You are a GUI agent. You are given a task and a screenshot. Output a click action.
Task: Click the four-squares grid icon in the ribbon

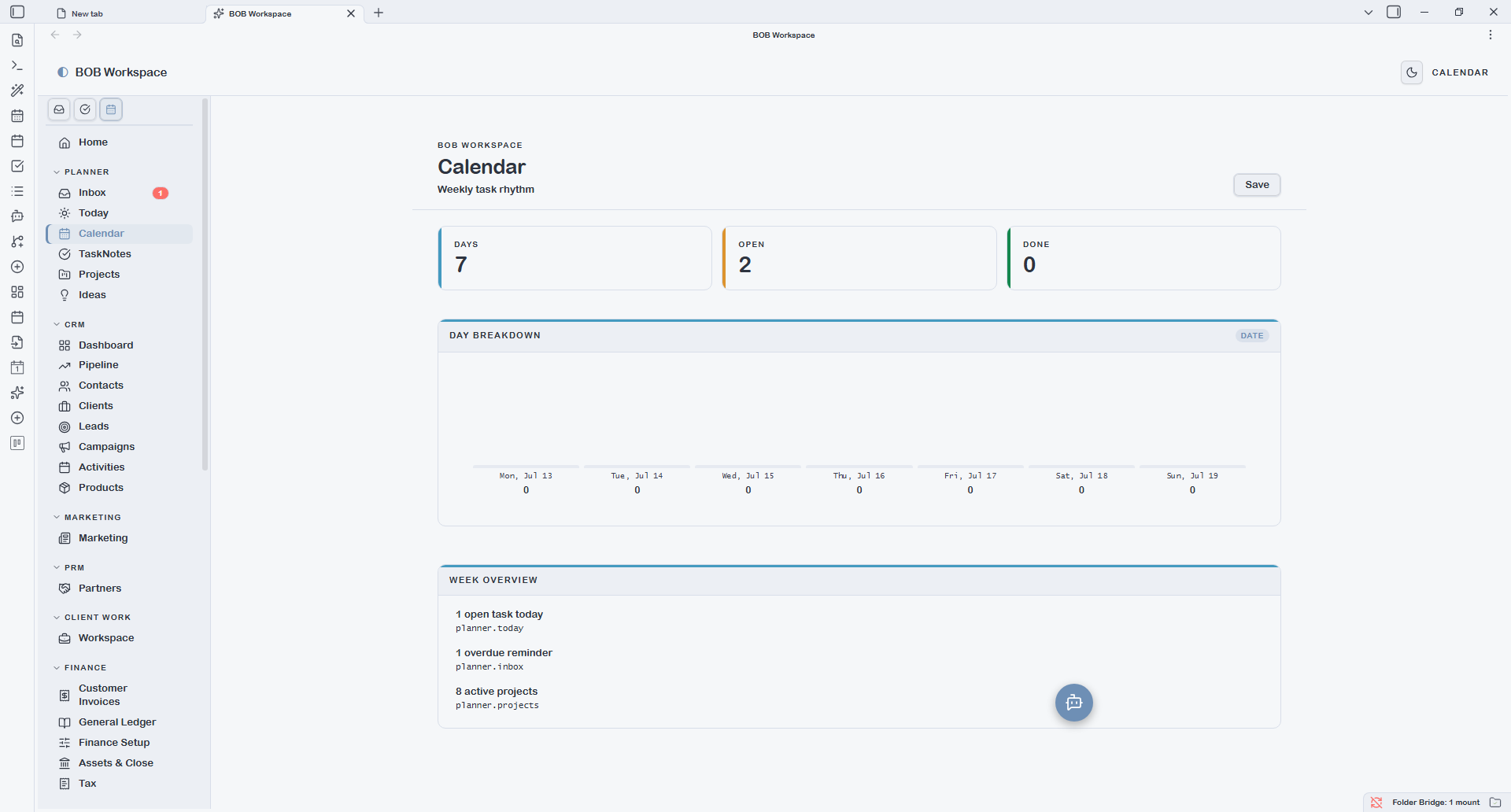17,292
